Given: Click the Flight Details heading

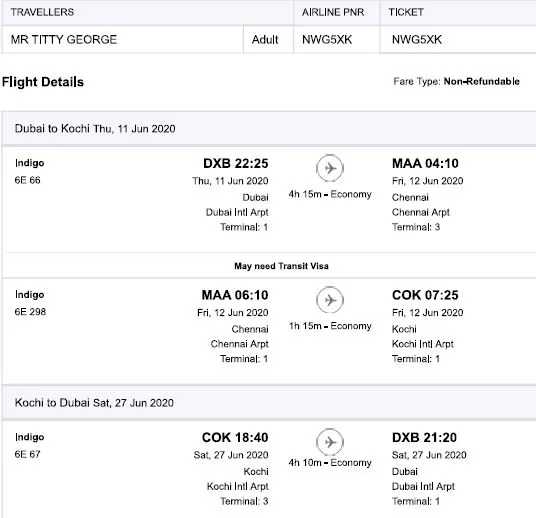Looking at the screenshot, I should coord(43,82).
